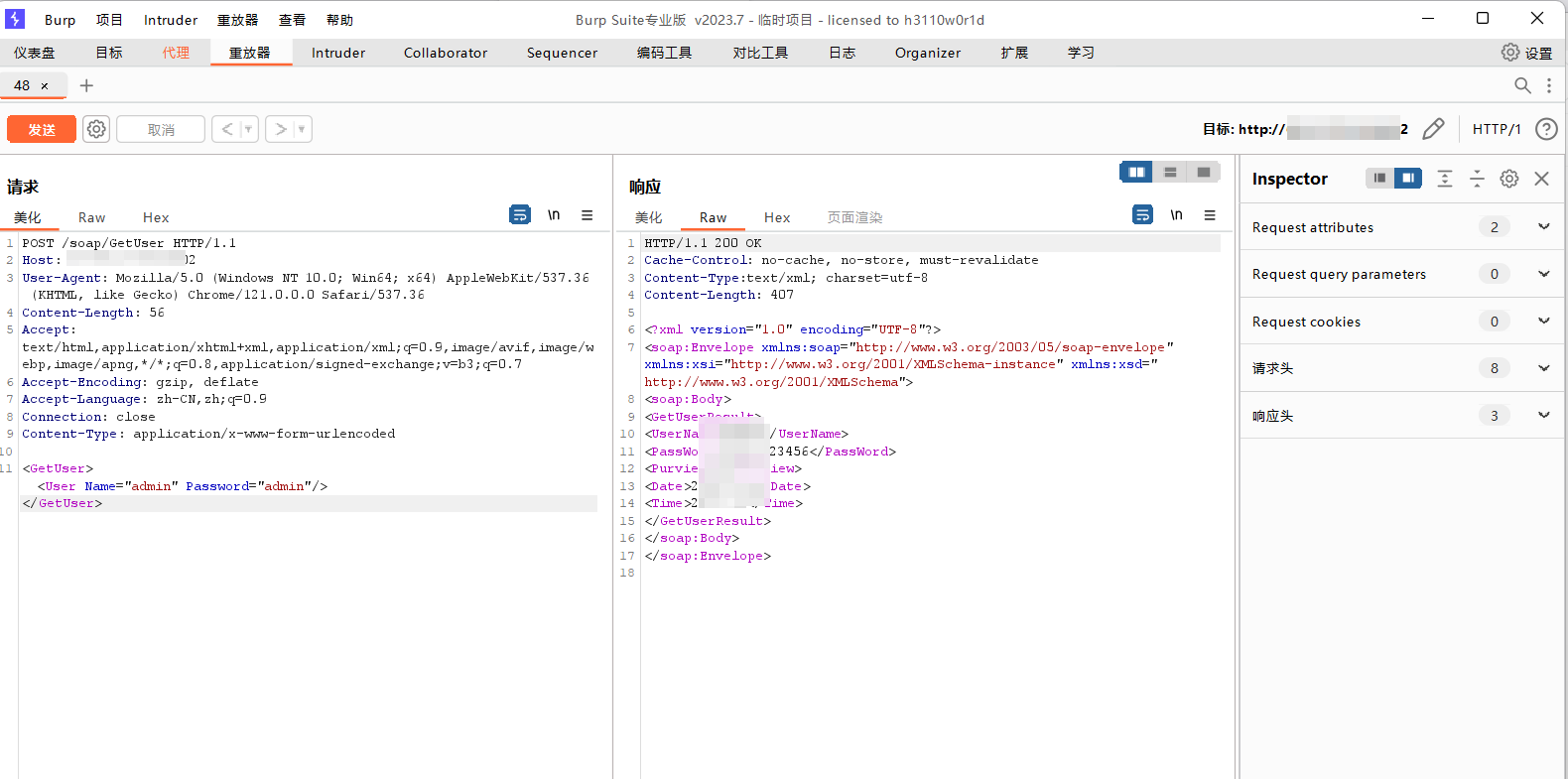1568x779 pixels.
Task: Open previous history dropdown arrow
Action: [248, 129]
